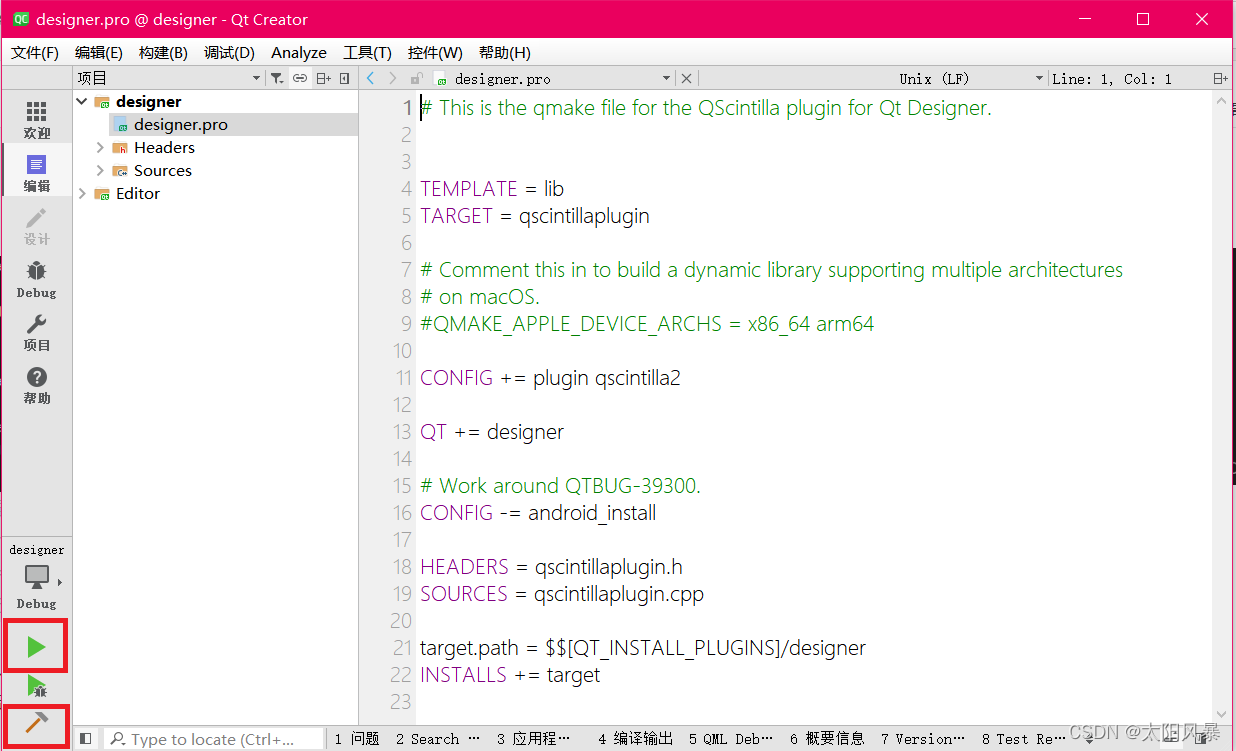
Task: Split the editor using the split icon
Action: pyautogui.click(x=322, y=77)
